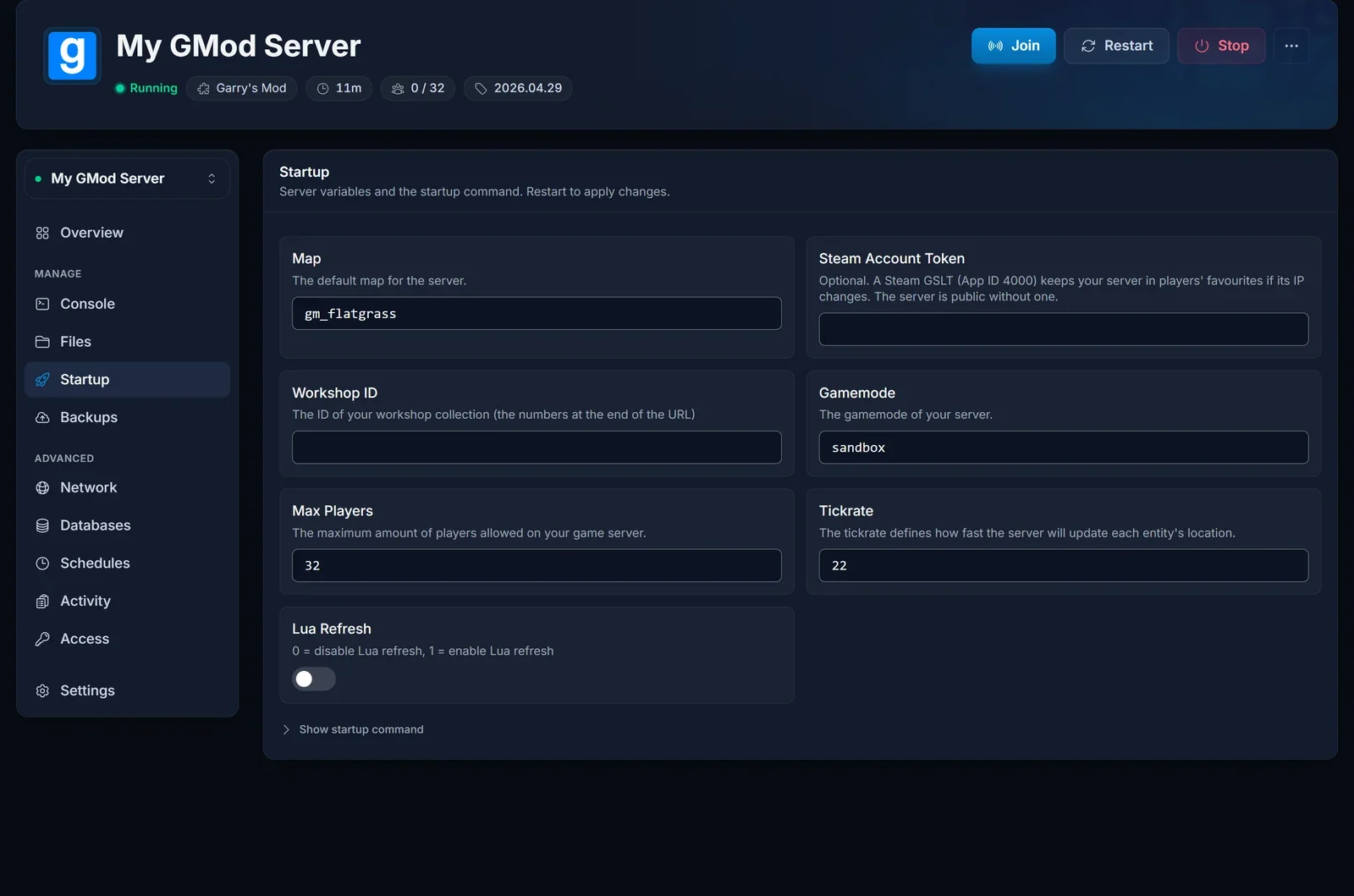The width and height of the screenshot is (1354, 896).
Task: Open the Access page
Action: coord(127,639)
